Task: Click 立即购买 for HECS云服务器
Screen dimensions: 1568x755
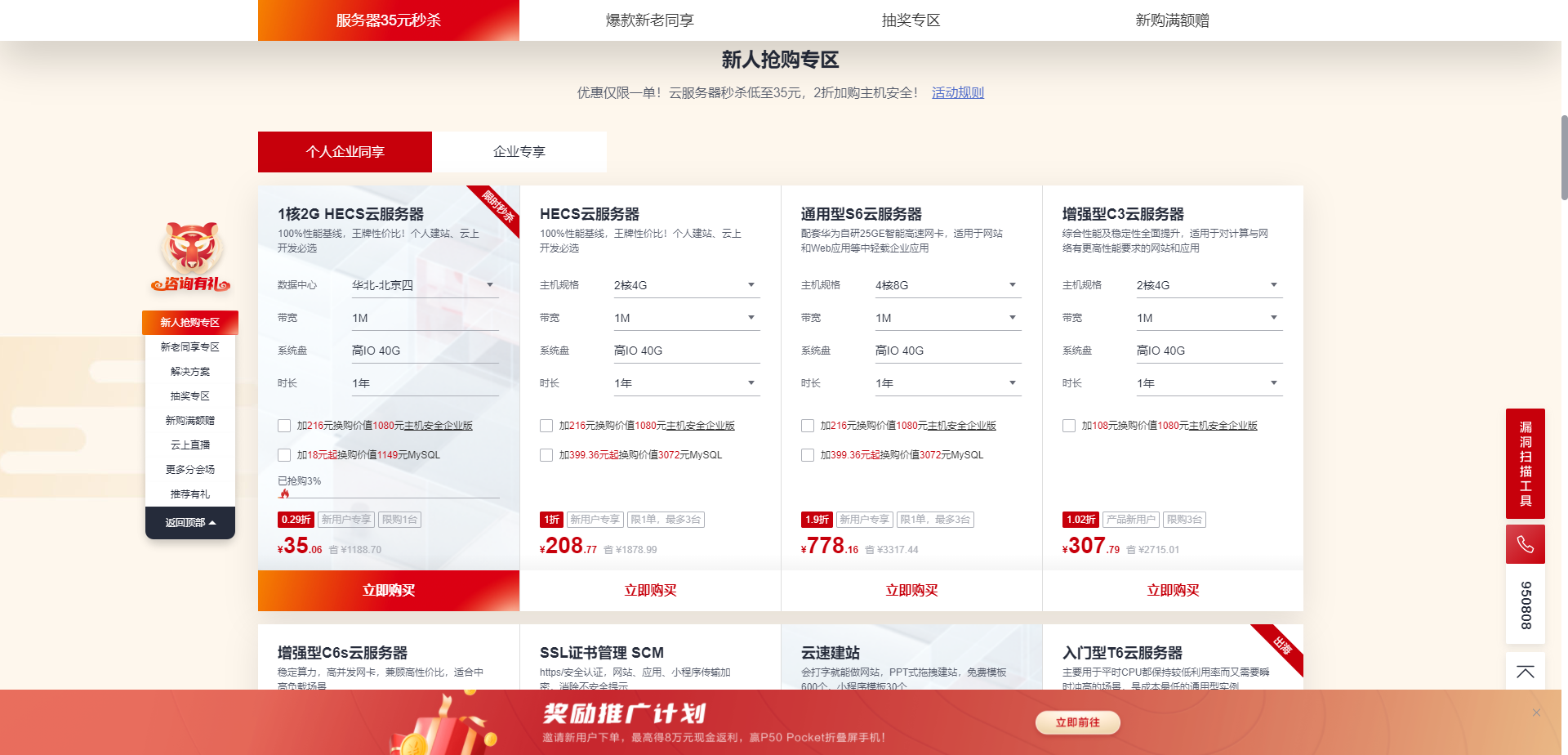Action: point(650,591)
